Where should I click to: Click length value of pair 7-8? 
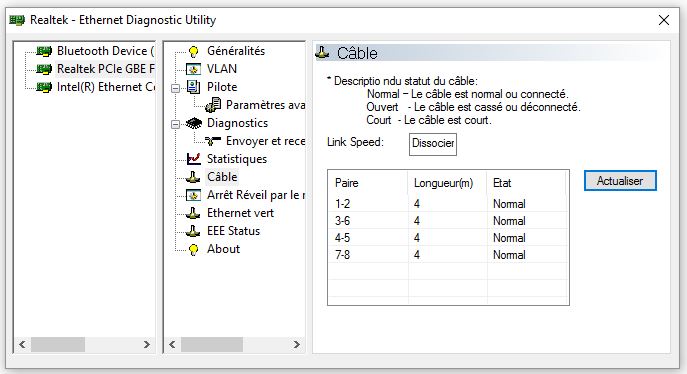[x=417, y=255]
